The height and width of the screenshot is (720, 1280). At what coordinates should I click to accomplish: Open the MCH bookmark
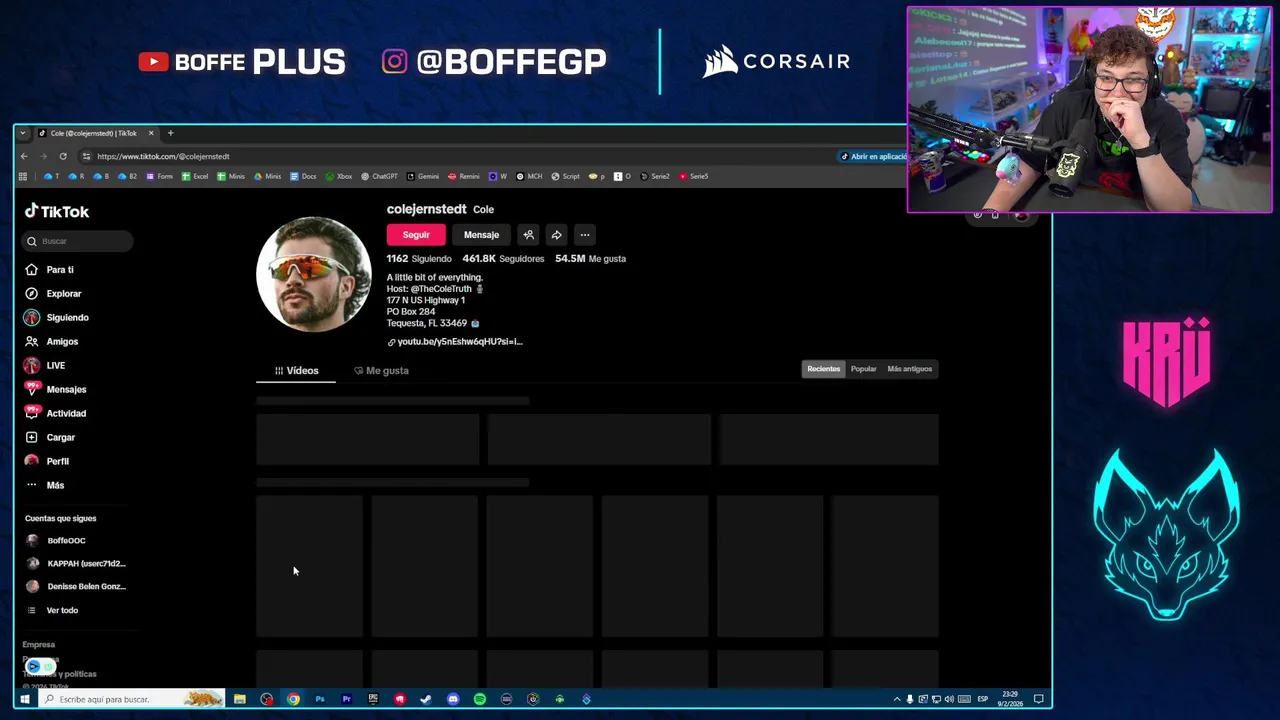coord(529,176)
